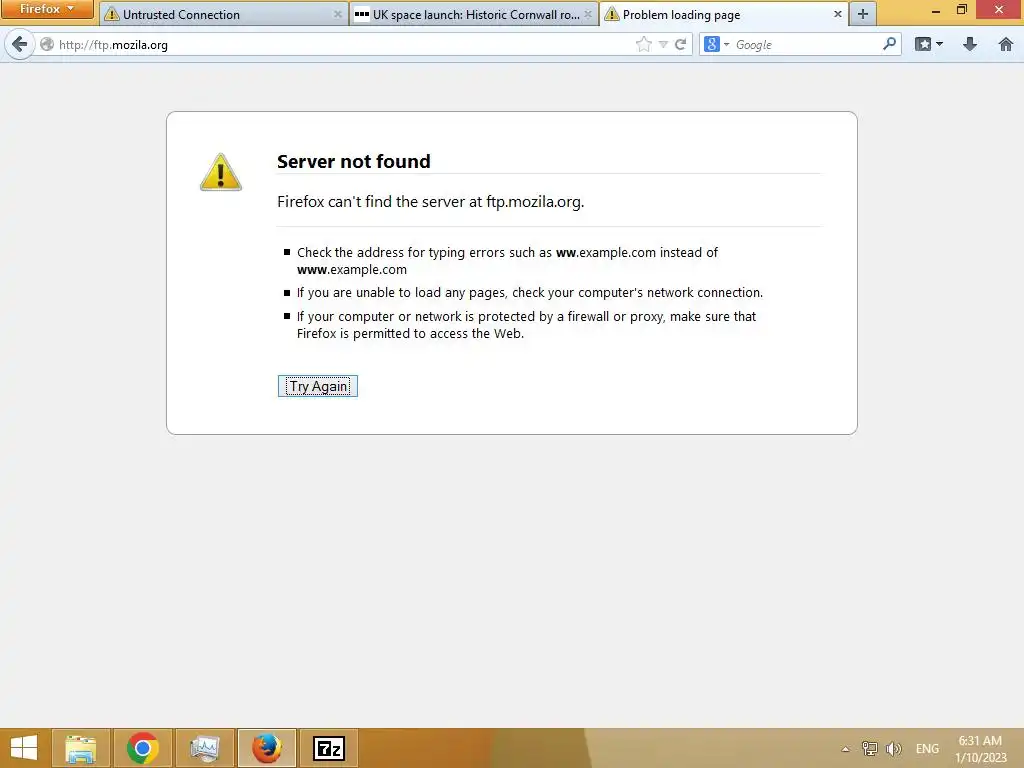Screen dimensions: 1024x768
Task: Click the network tray icon
Action: coord(869,748)
